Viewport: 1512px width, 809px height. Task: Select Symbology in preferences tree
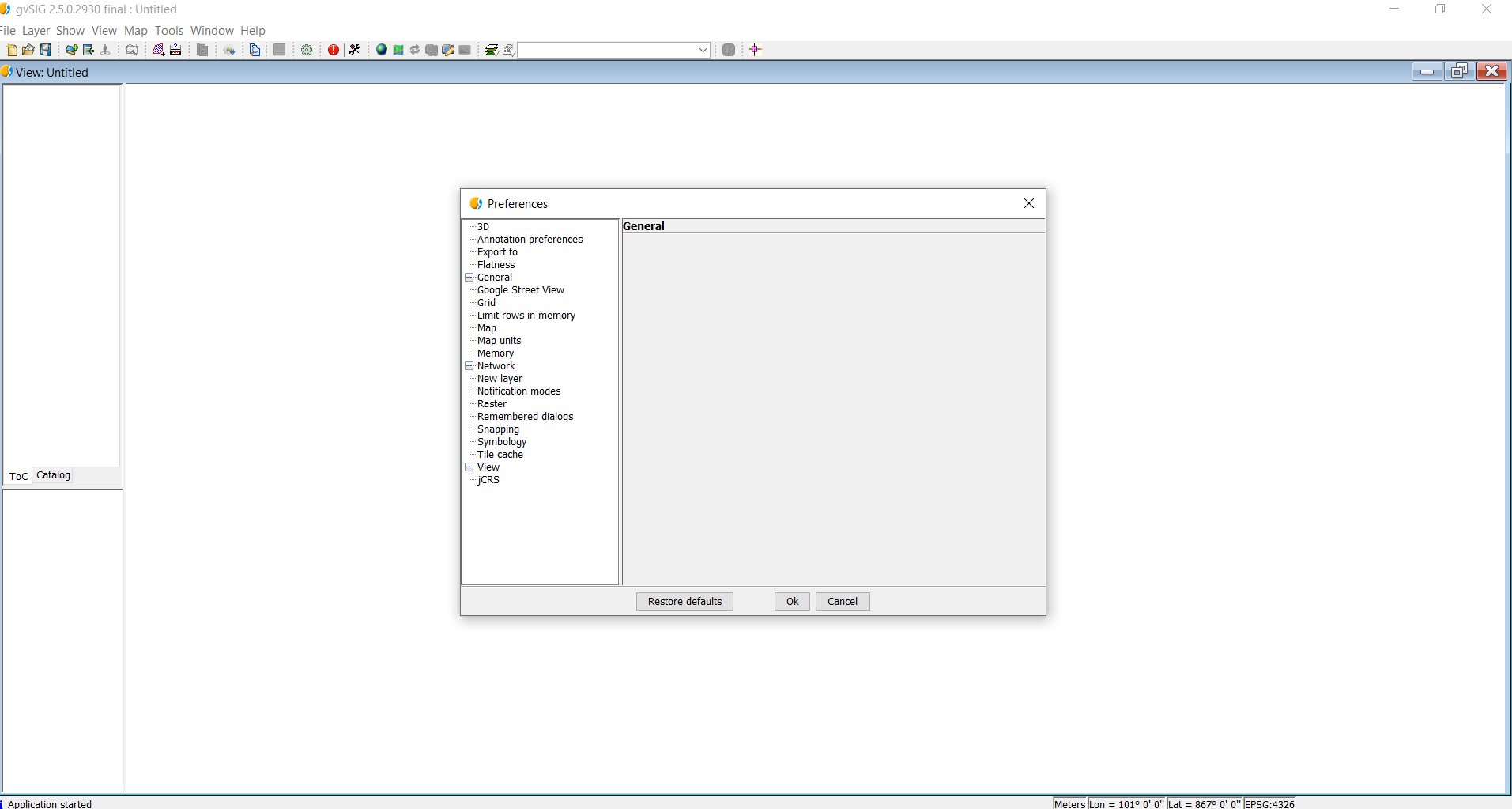point(501,442)
